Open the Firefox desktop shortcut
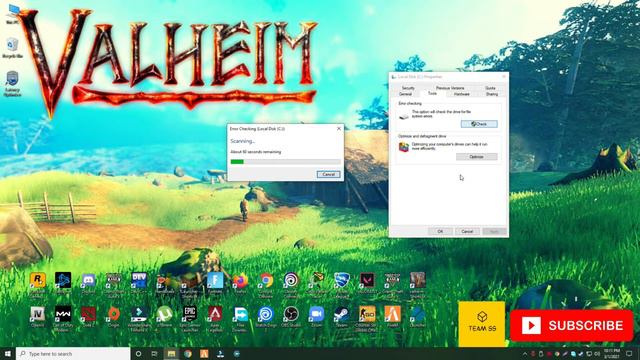640x360 pixels. 240,284
